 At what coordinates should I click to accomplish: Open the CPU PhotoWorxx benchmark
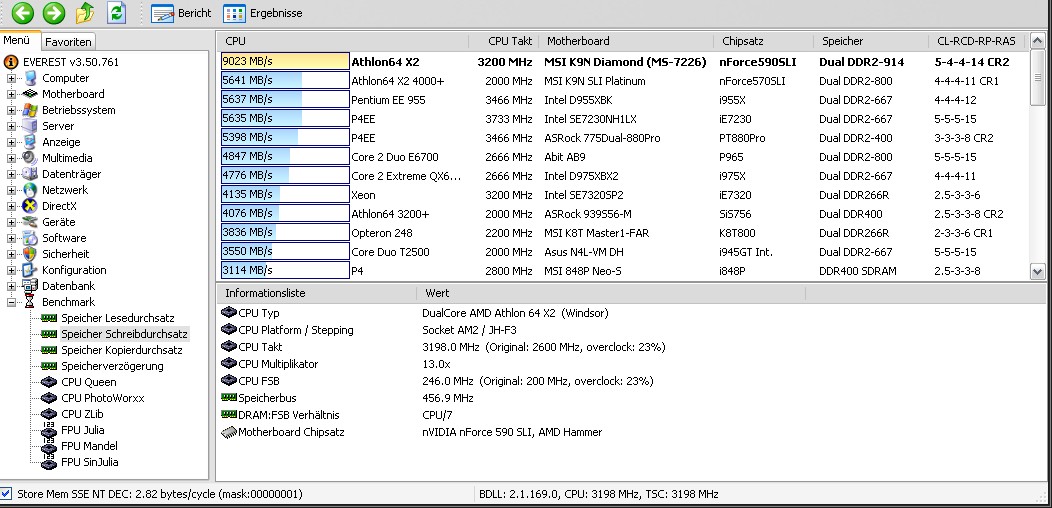pyautogui.click(x=102, y=399)
